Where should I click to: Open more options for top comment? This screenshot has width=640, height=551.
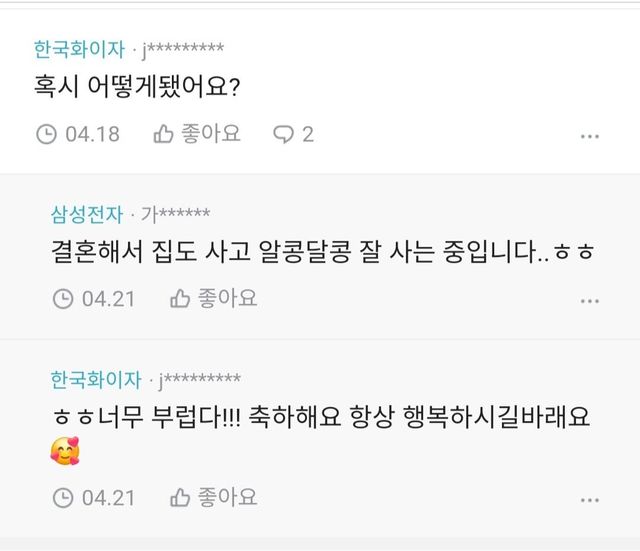coord(590,136)
